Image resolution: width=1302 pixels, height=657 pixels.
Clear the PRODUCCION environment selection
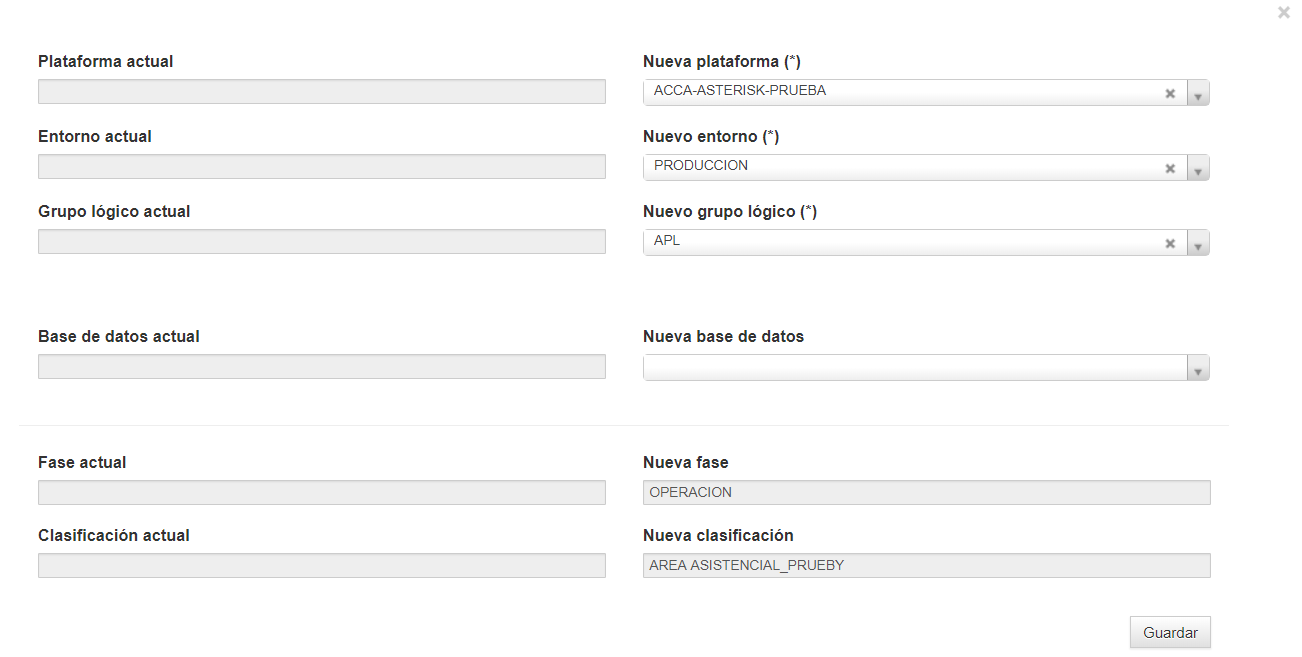1169,168
